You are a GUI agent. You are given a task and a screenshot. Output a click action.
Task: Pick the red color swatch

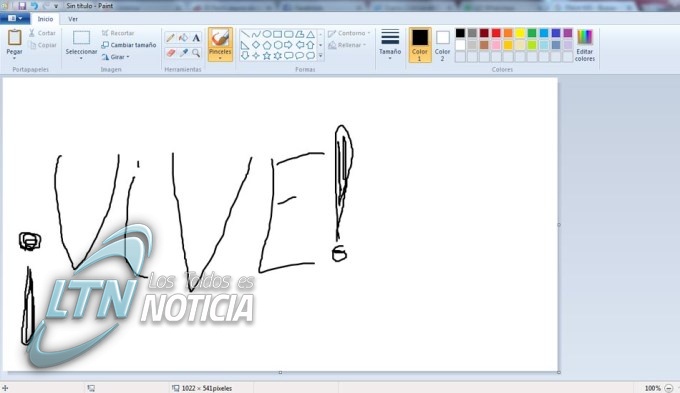[496, 33]
